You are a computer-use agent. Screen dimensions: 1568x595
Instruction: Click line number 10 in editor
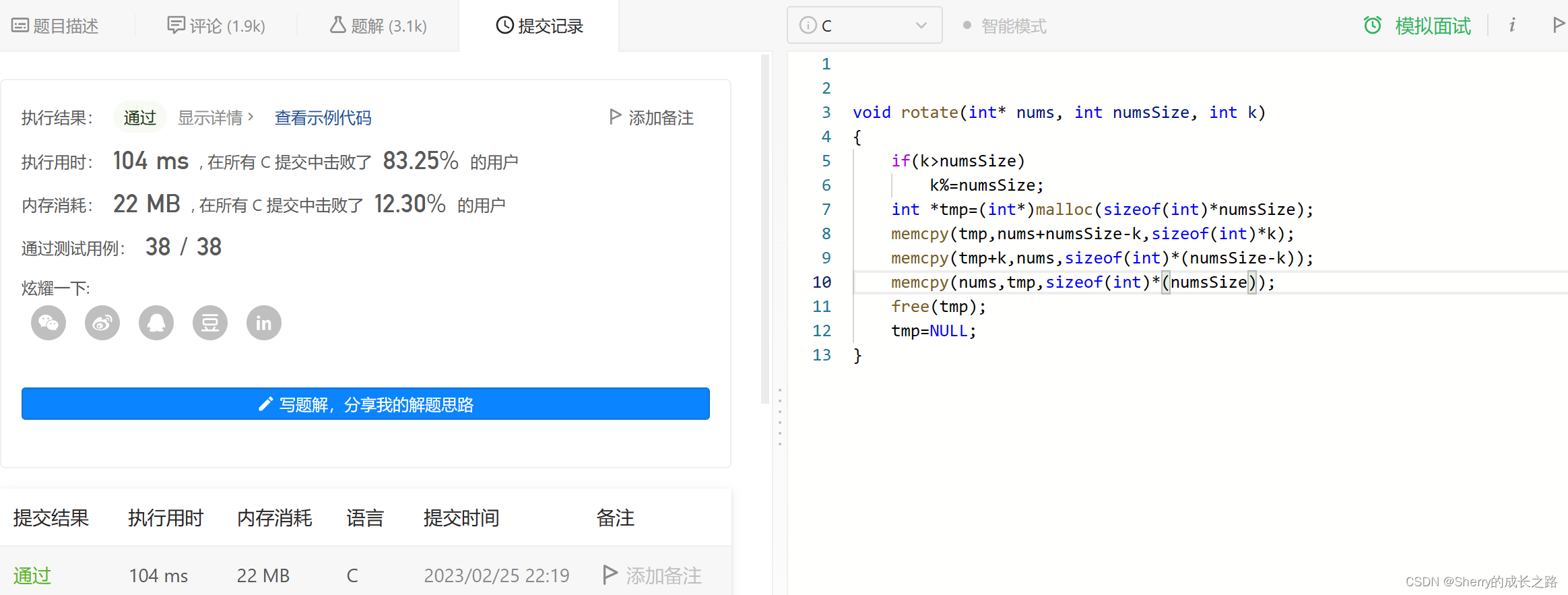click(822, 282)
